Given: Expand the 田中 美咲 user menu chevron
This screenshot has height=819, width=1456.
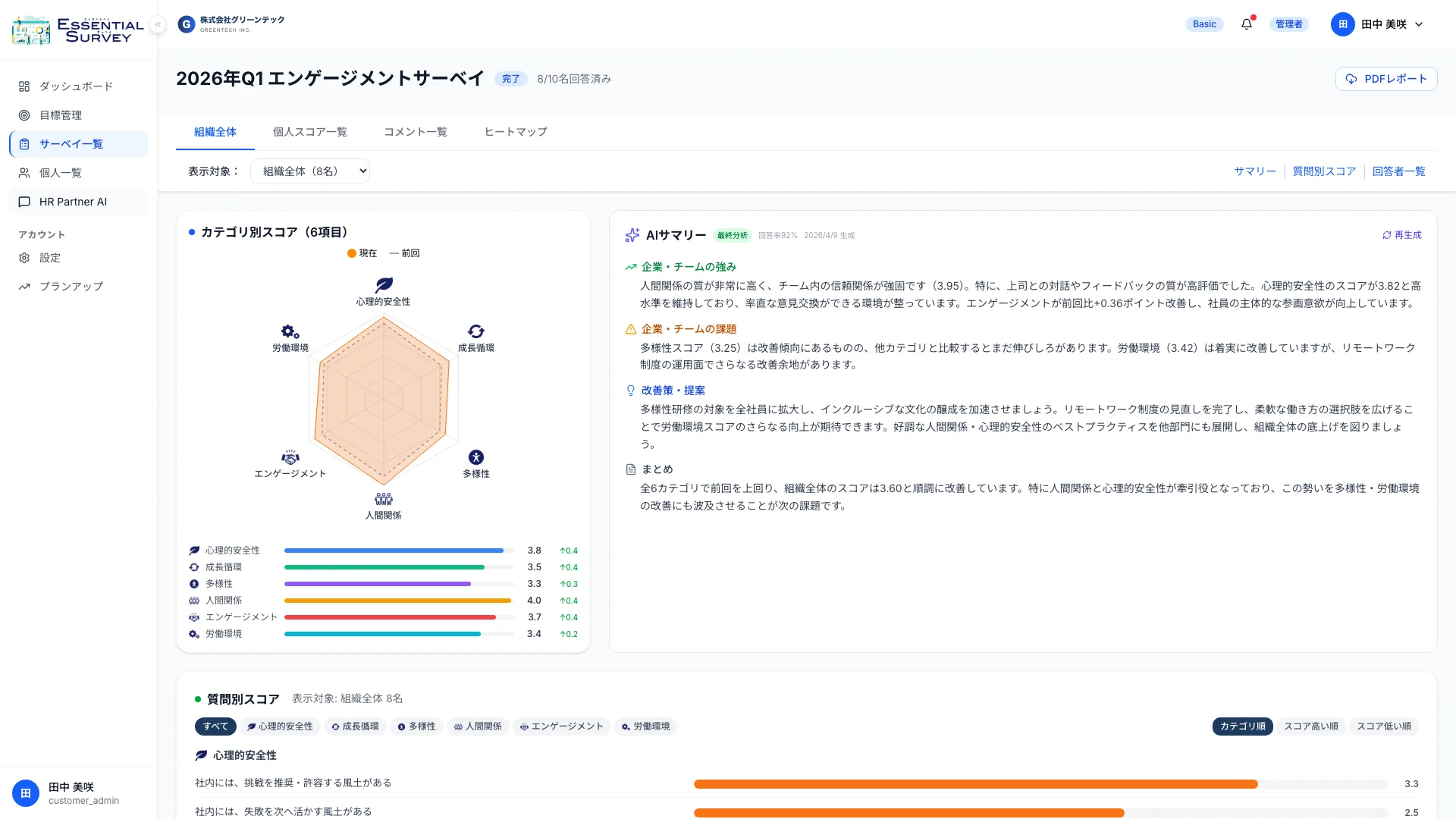Looking at the screenshot, I should coord(1419,24).
